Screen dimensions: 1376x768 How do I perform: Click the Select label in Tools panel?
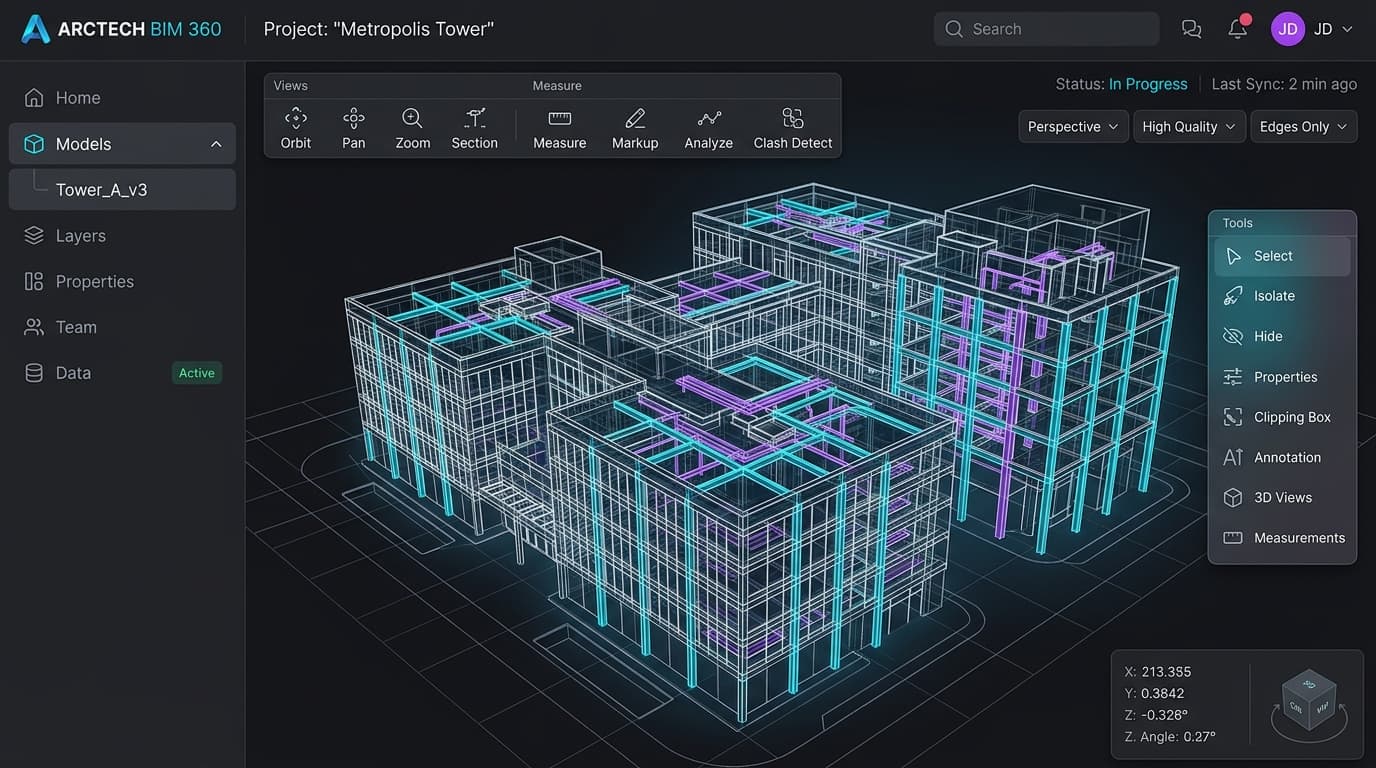[x=1273, y=256]
